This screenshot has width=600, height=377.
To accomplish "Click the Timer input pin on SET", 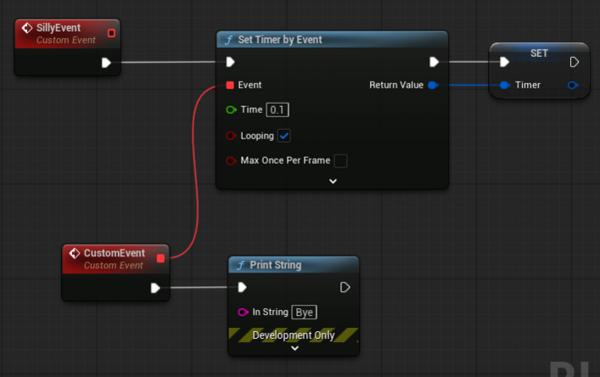I will point(505,85).
